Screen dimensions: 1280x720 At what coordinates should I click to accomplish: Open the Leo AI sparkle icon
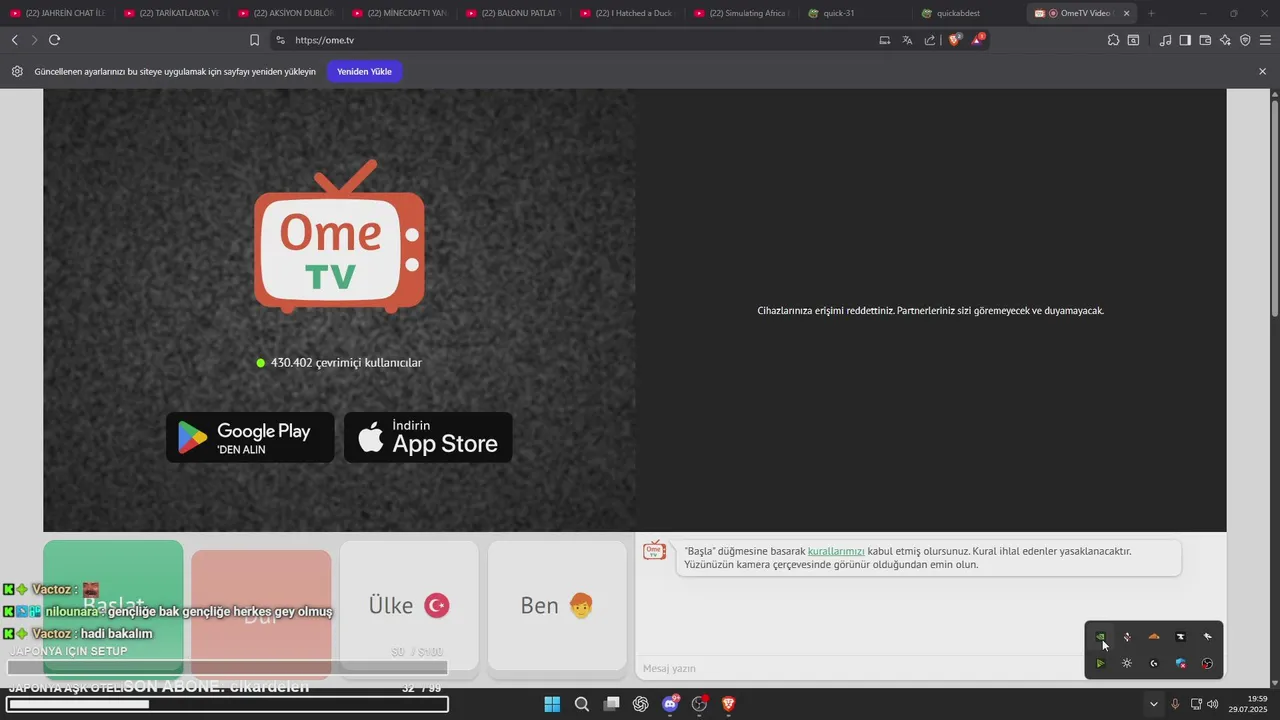[1225, 40]
